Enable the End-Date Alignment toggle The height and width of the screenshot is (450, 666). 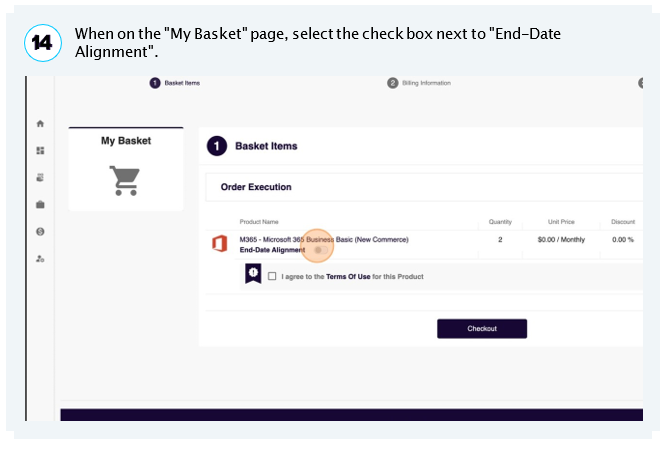[x=321, y=250]
